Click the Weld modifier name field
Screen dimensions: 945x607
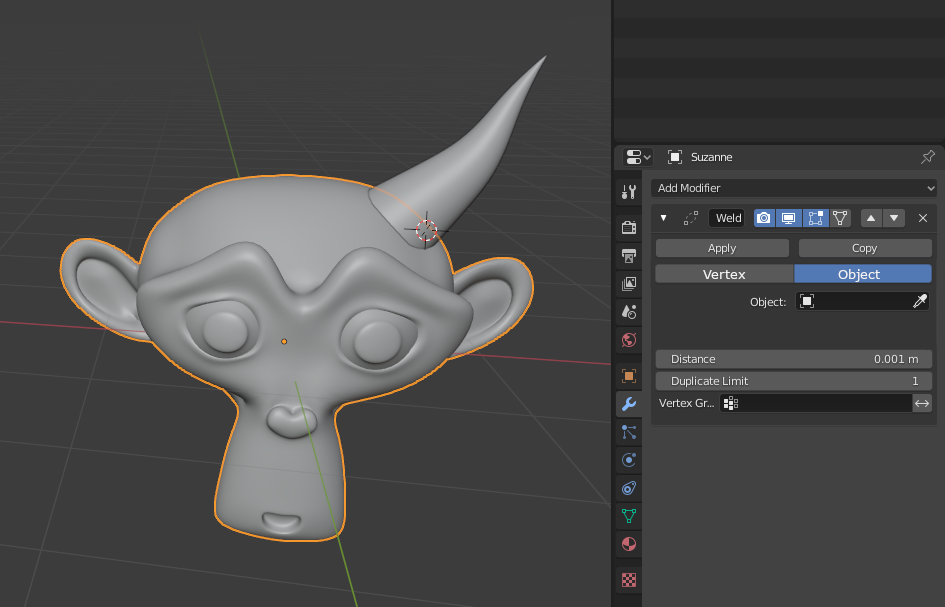tap(727, 218)
